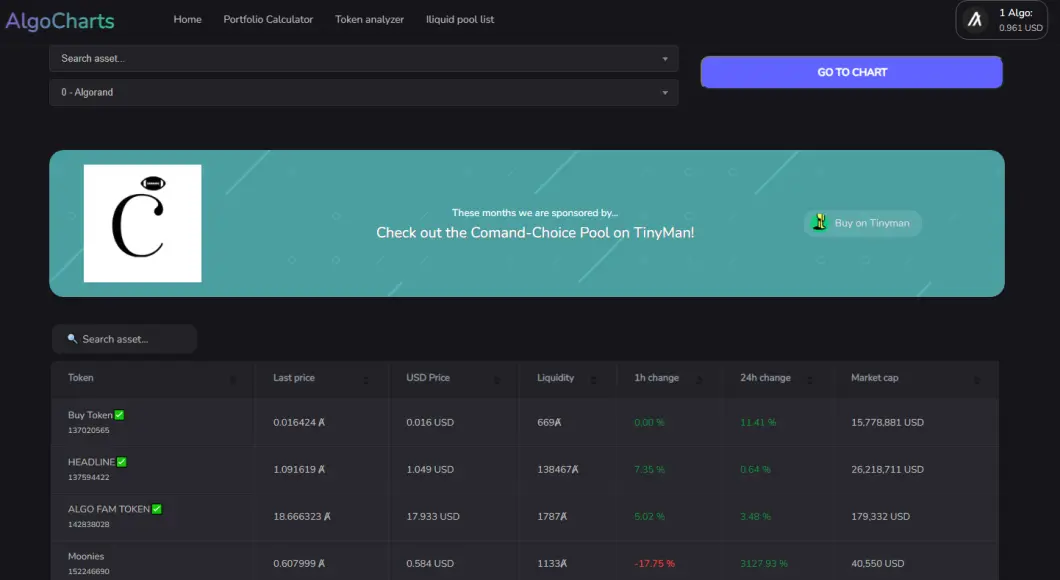1060x580 pixels.
Task: Click last price 0.016424
Action: 299,422
